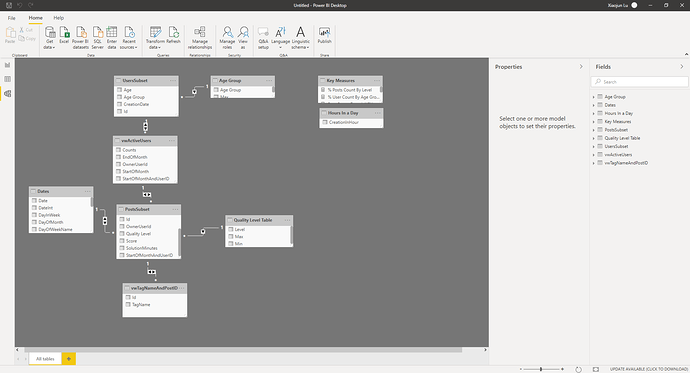Expand Quality Level Table in Fields
This screenshot has width=690, height=373.
(594, 138)
